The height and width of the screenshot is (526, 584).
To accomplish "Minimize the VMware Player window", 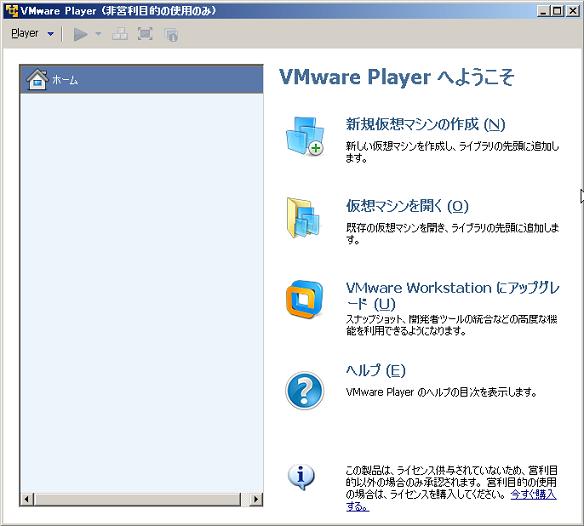I will click(x=544, y=11).
